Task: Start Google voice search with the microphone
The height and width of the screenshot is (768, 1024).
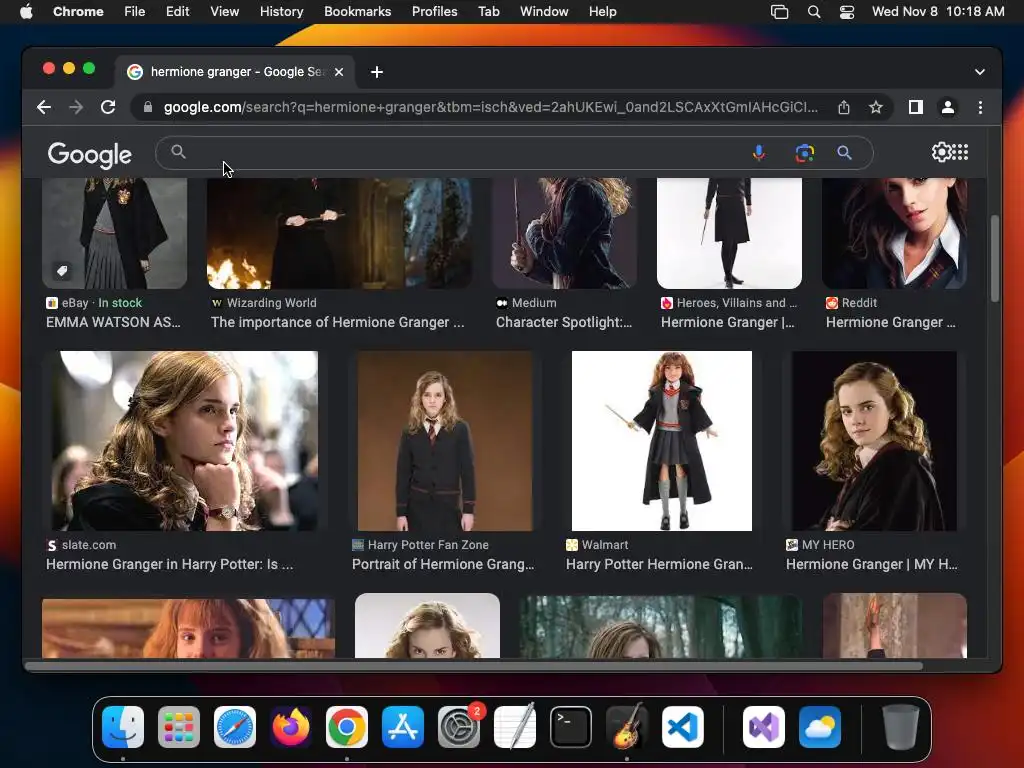Action: coord(759,153)
